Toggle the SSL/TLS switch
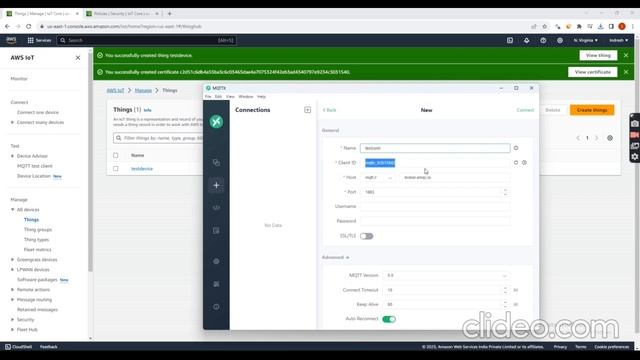640x360 pixels. [367, 236]
